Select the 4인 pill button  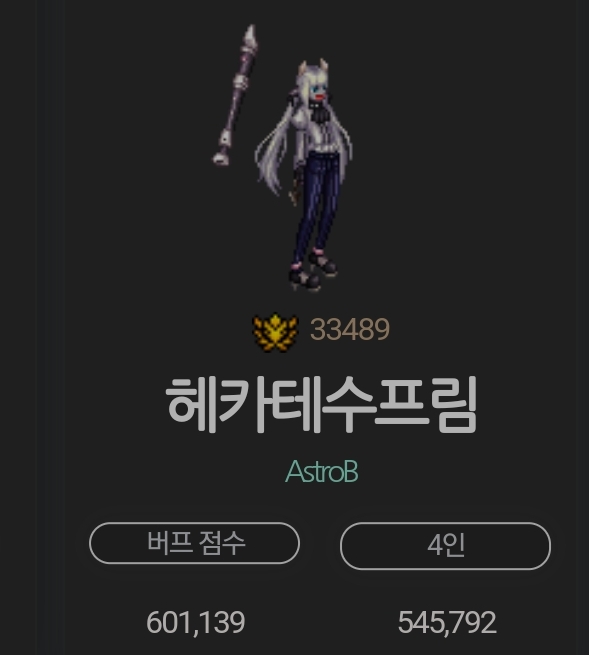click(445, 546)
